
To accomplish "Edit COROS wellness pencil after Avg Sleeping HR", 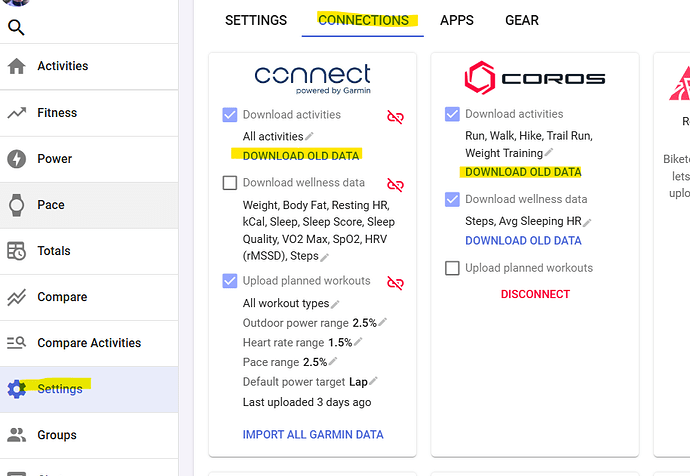I will pos(587,223).
